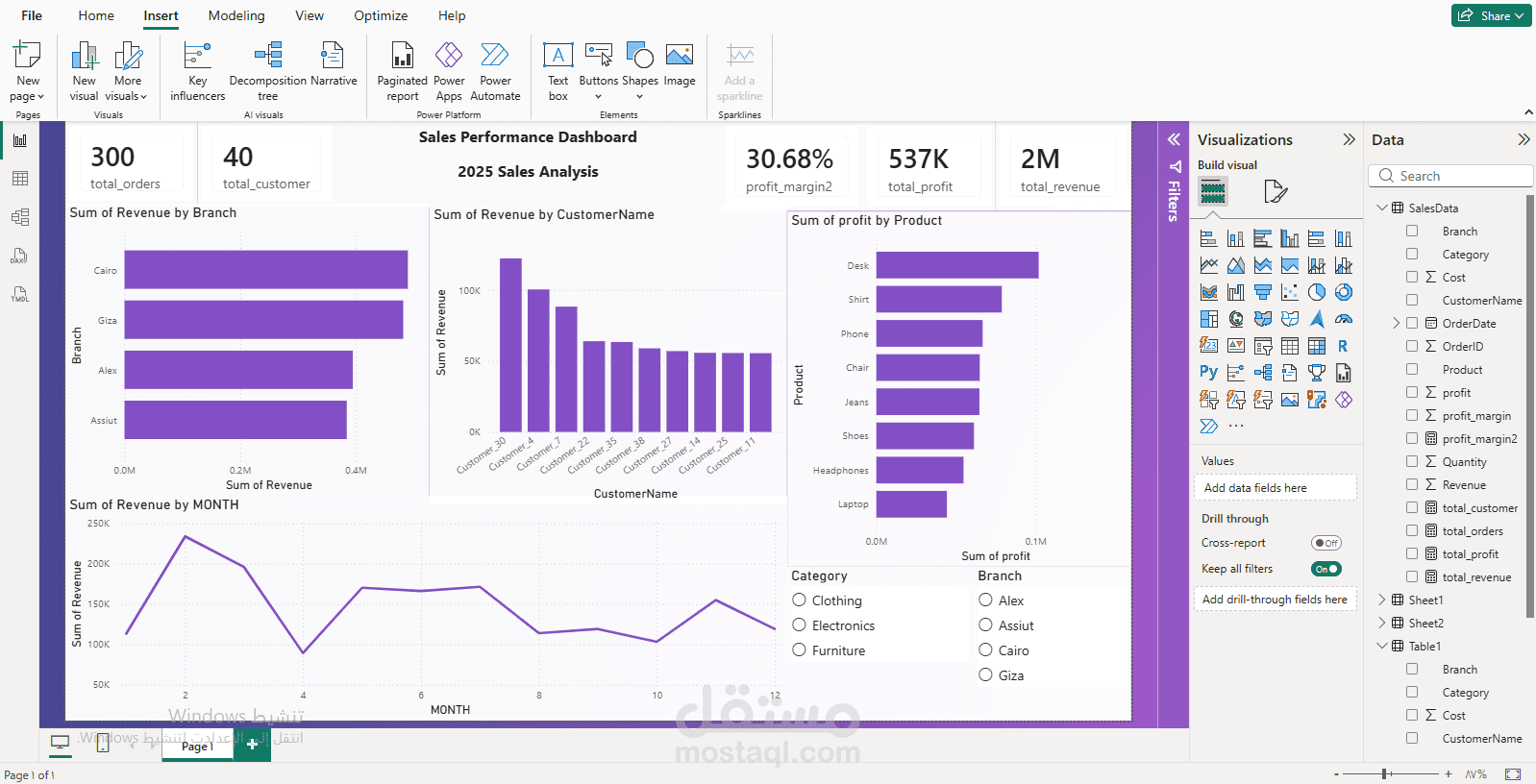1536x784 pixels.
Task: Tick the Quantity field checkbox
Action: pos(1412,462)
